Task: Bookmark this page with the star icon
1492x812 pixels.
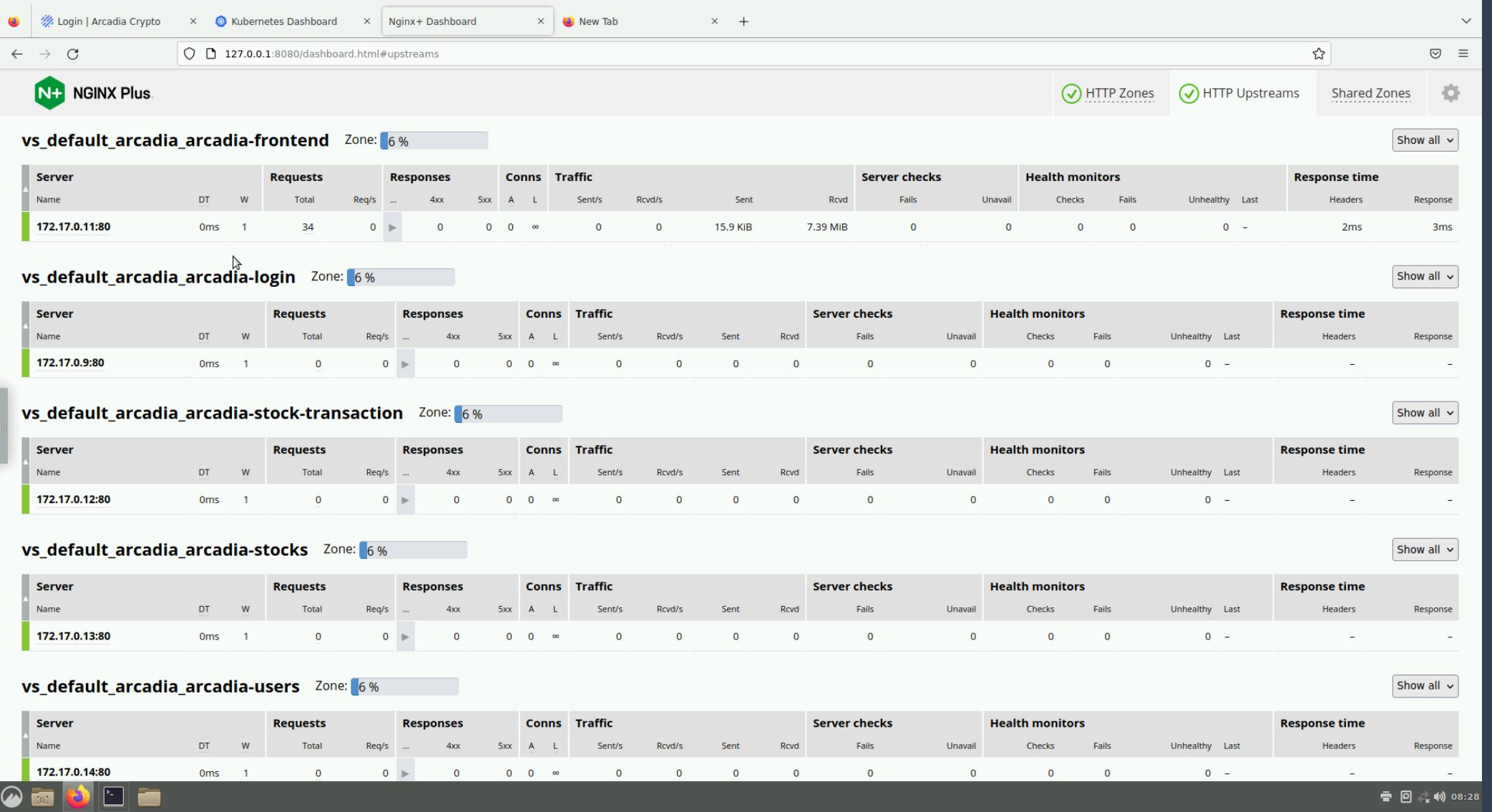Action: point(1319,54)
